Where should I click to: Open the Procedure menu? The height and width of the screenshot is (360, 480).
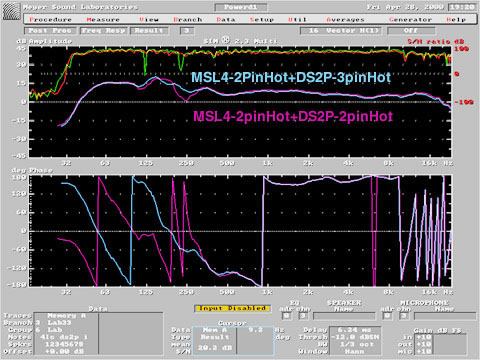pos(51,20)
